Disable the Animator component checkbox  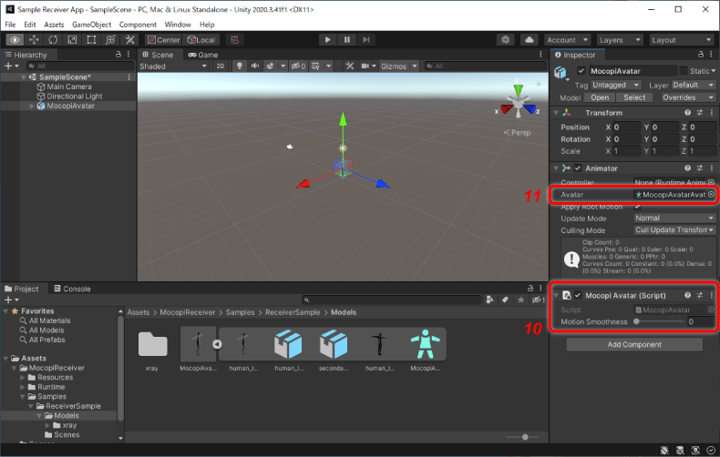[578, 168]
